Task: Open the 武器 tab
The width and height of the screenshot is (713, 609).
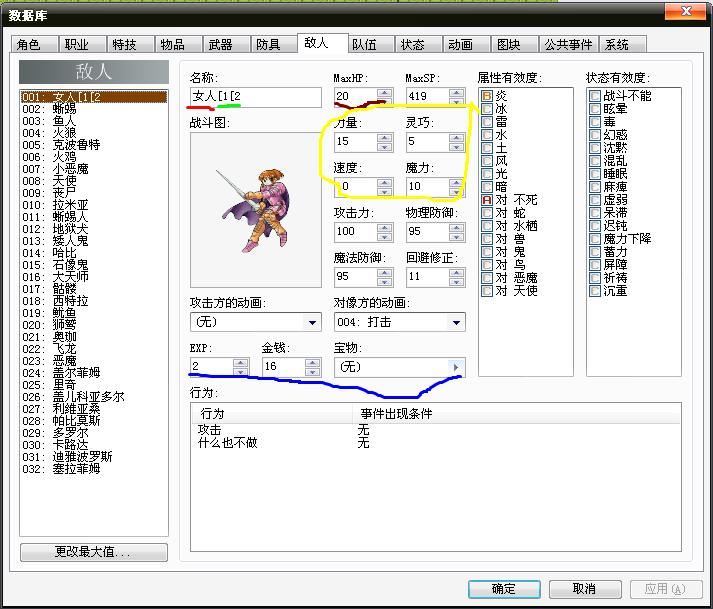Action: click(x=227, y=45)
